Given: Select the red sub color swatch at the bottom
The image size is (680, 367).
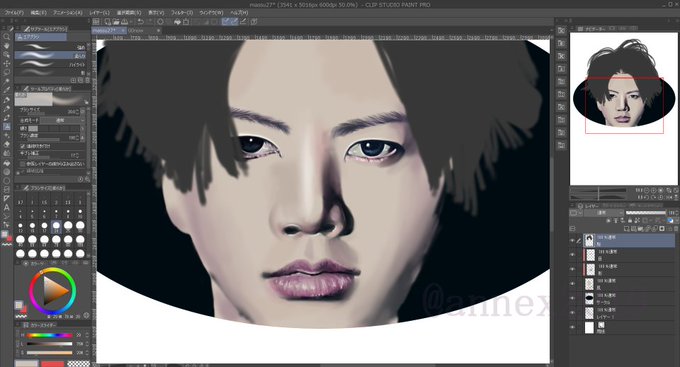Looking at the screenshot, I should point(52,364).
